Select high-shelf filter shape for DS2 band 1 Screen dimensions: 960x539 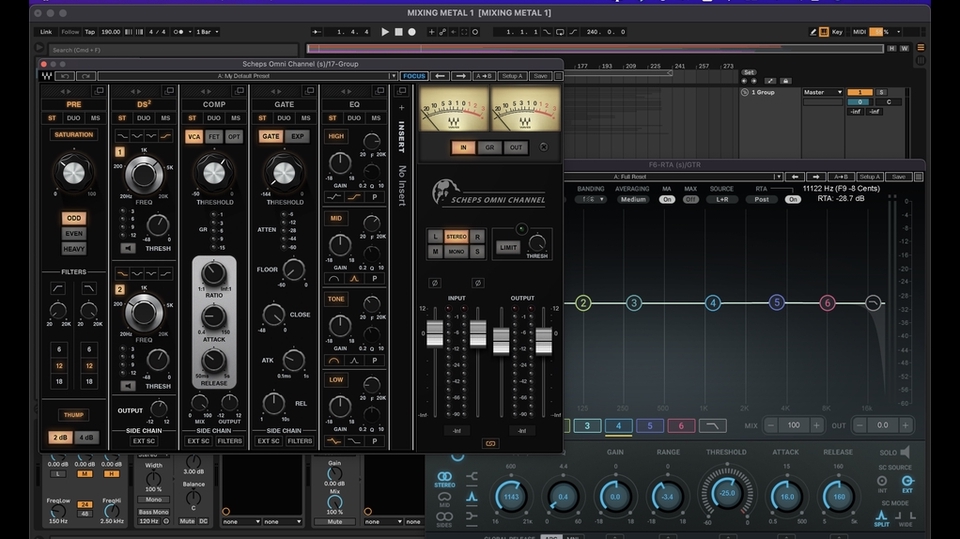pos(165,136)
